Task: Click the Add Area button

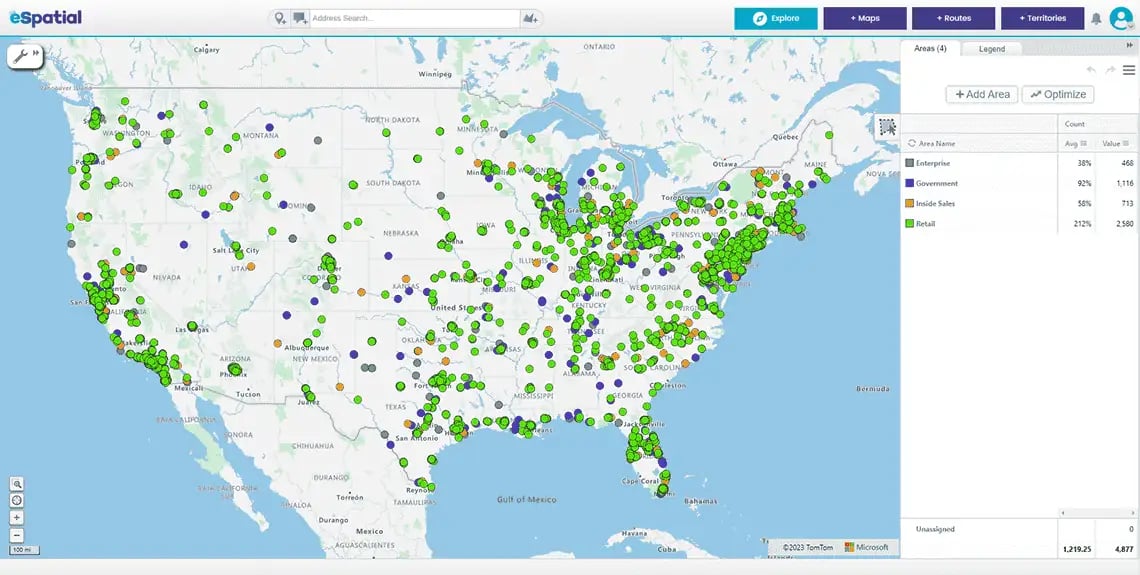Action: (x=982, y=94)
